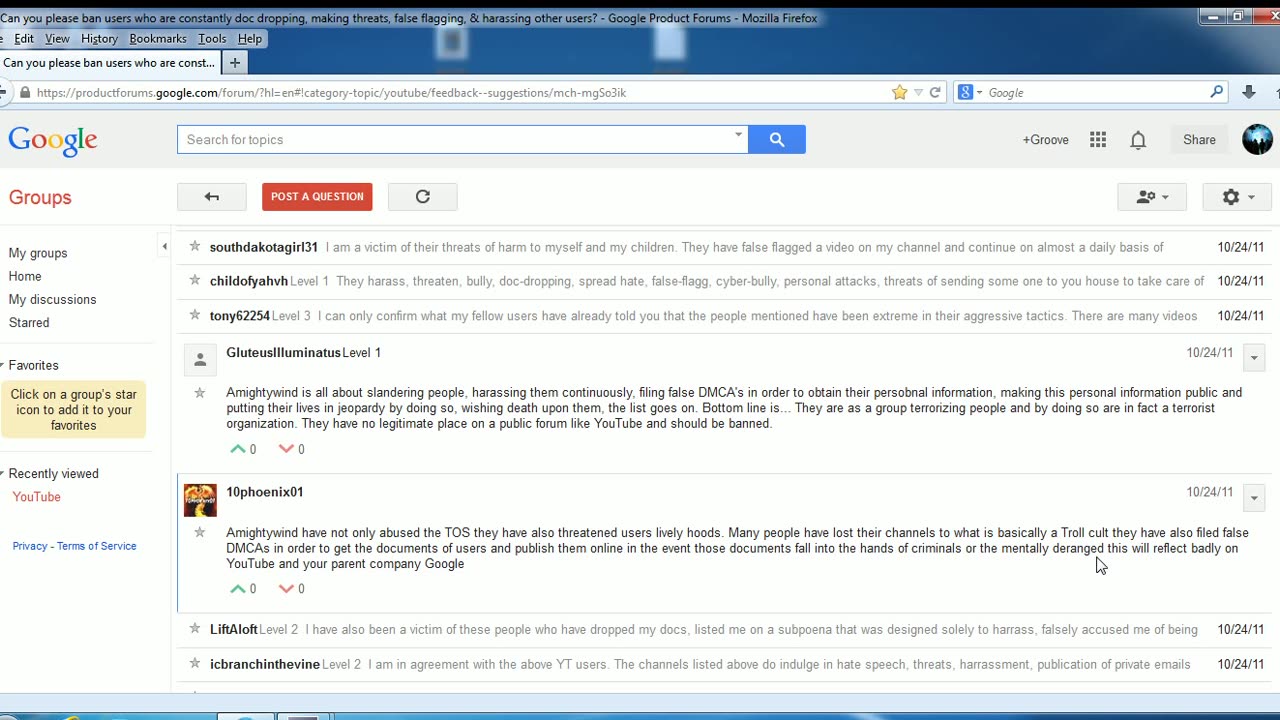The width and height of the screenshot is (1280, 720).
Task: Star the icbranchinthevine post
Action: 195,663
